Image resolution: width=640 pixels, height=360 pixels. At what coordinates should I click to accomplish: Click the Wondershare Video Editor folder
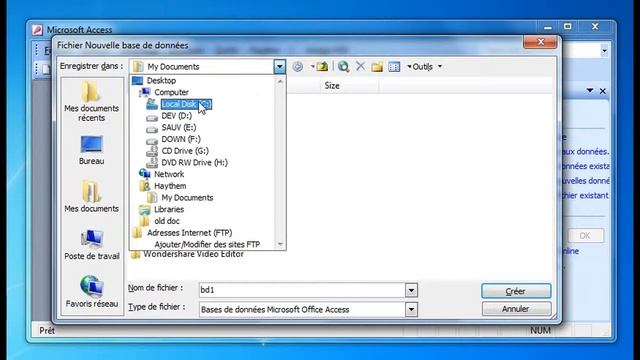tap(193, 254)
